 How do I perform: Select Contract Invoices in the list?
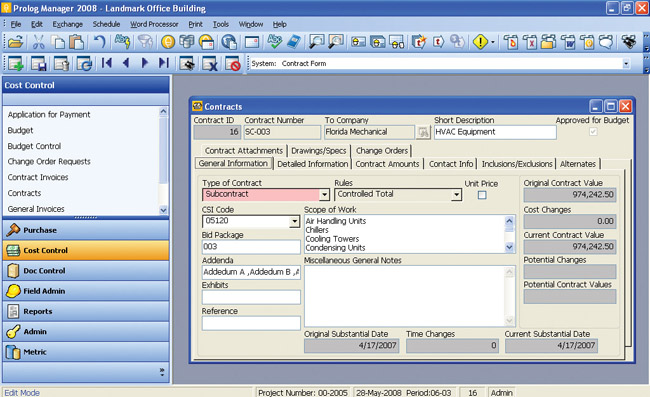click(38, 177)
